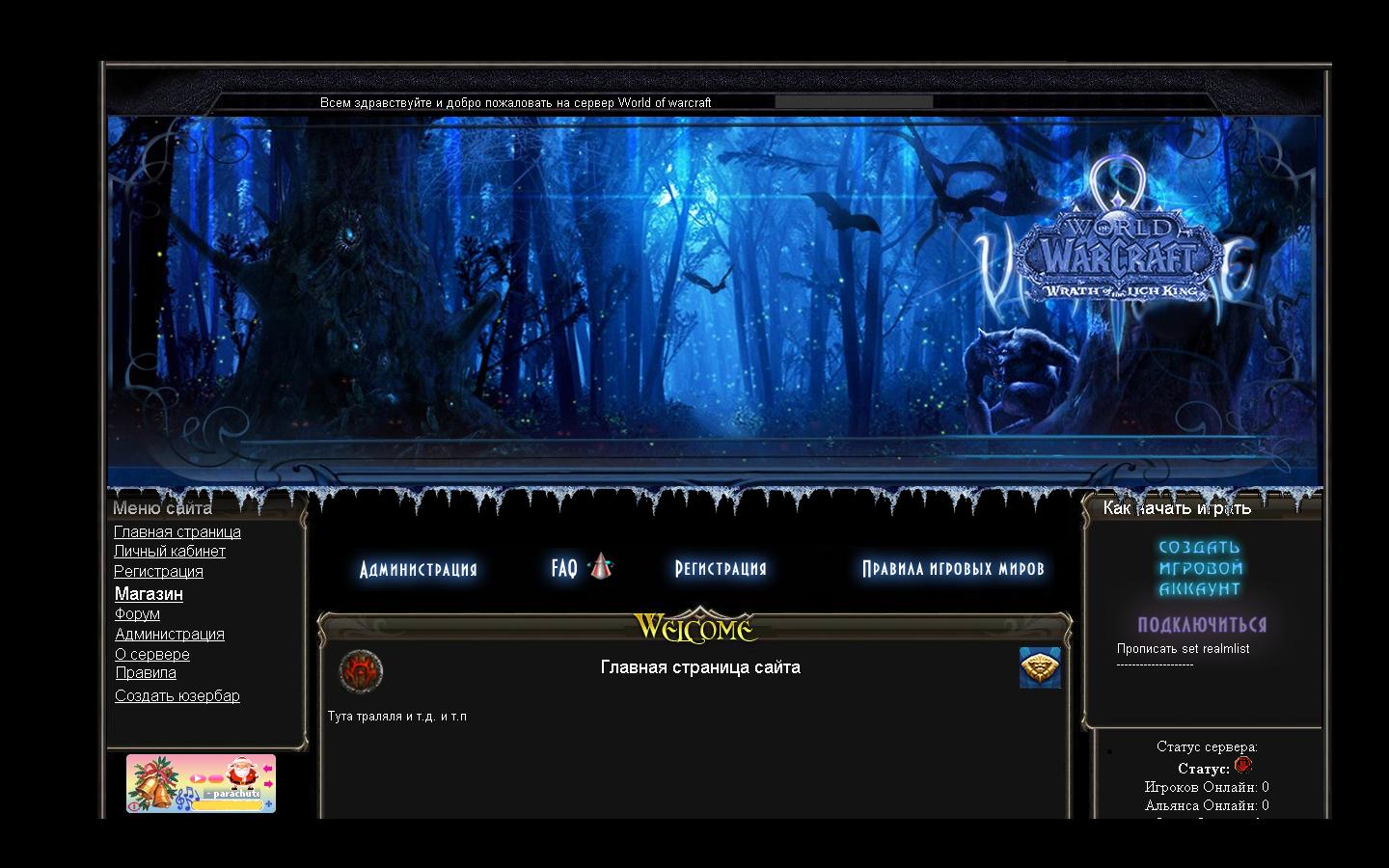Click the grey bar beside the ticker
Image resolution: width=1389 pixels, height=868 pixels.
click(x=854, y=101)
